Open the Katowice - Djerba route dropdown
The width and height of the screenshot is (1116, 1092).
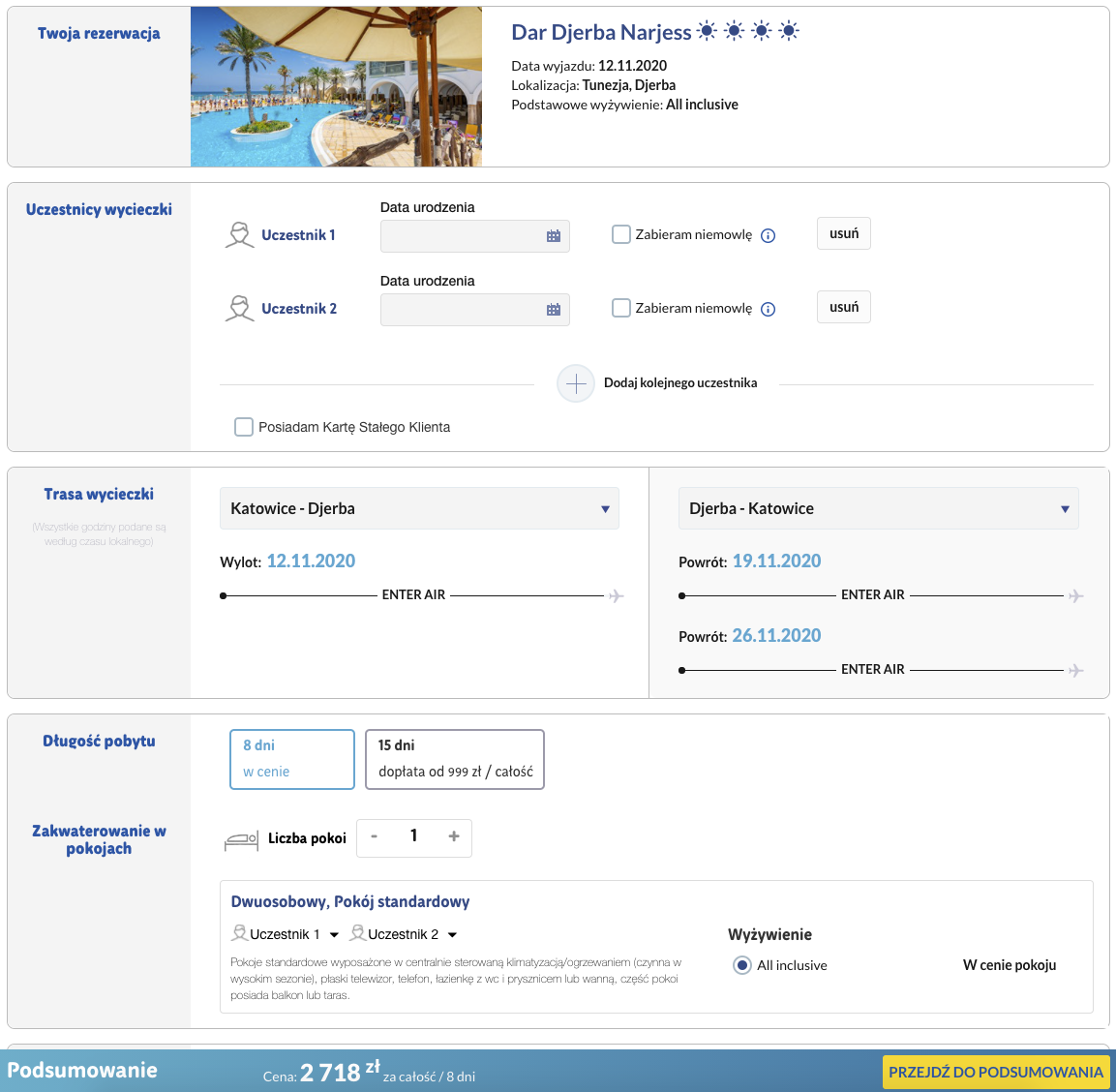tap(419, 508)
